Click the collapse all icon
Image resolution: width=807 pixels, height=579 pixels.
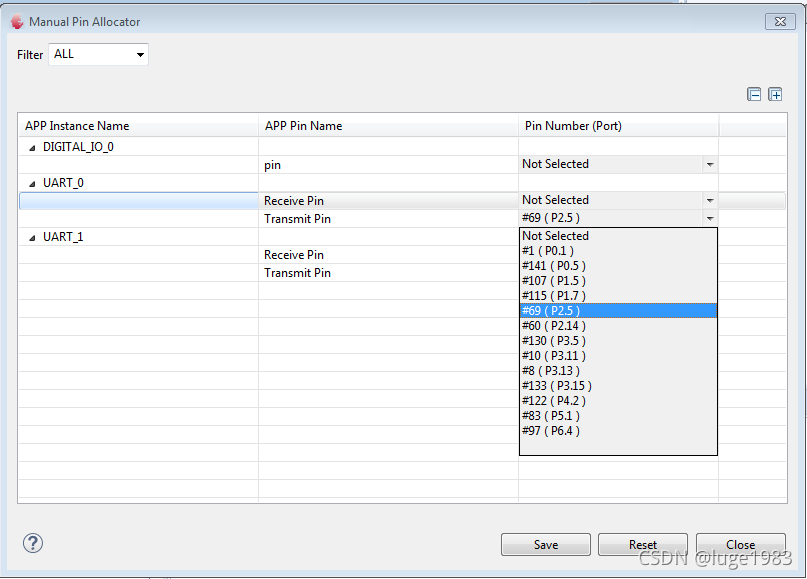(x=754, y=95)
